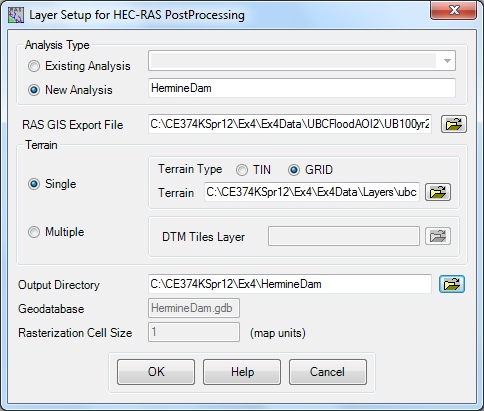Select Existing Analysis radio button
Viewport: 484px width, 411px height.
click(x=34, y=66)
